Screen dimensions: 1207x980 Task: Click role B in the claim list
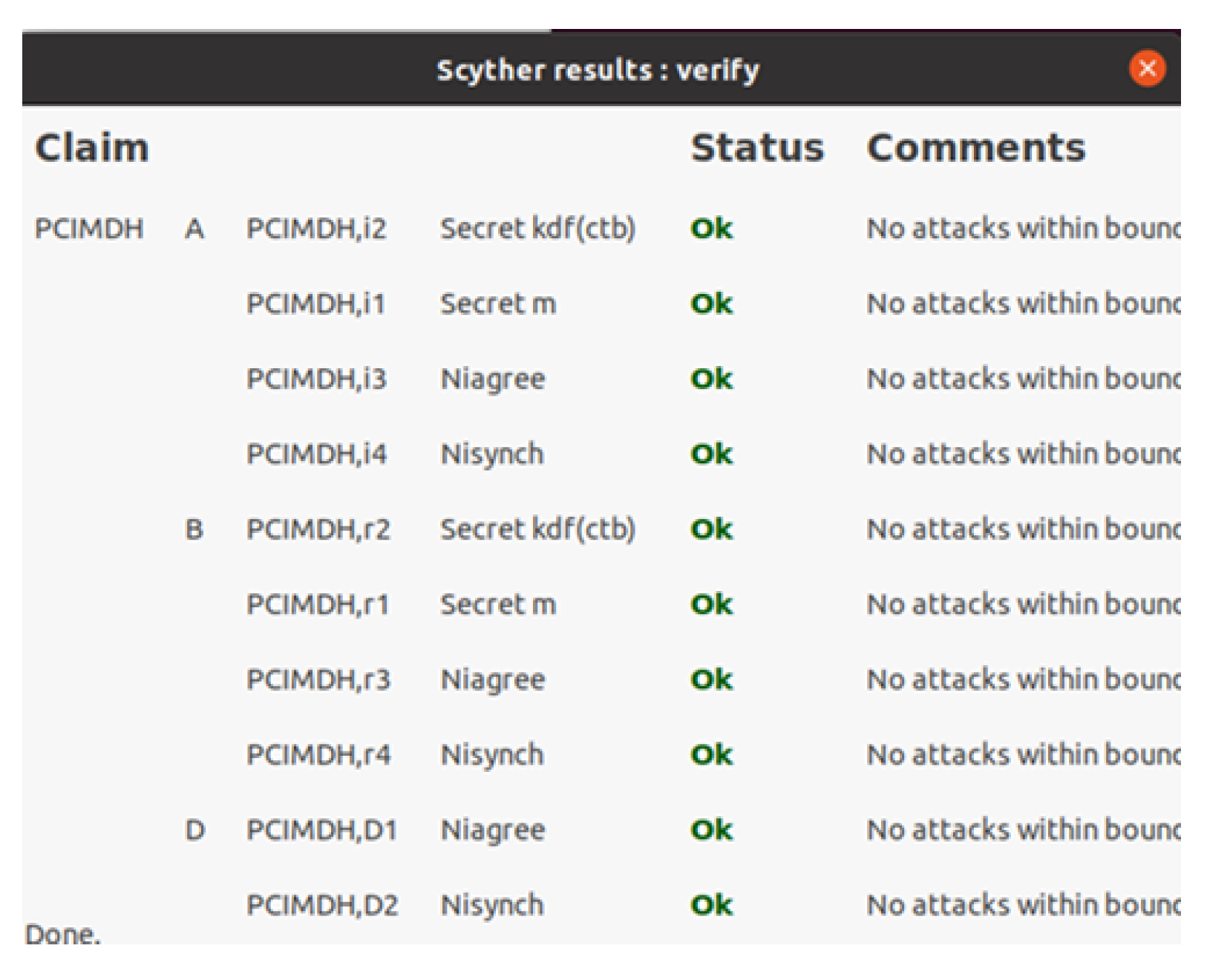(194, 529)
